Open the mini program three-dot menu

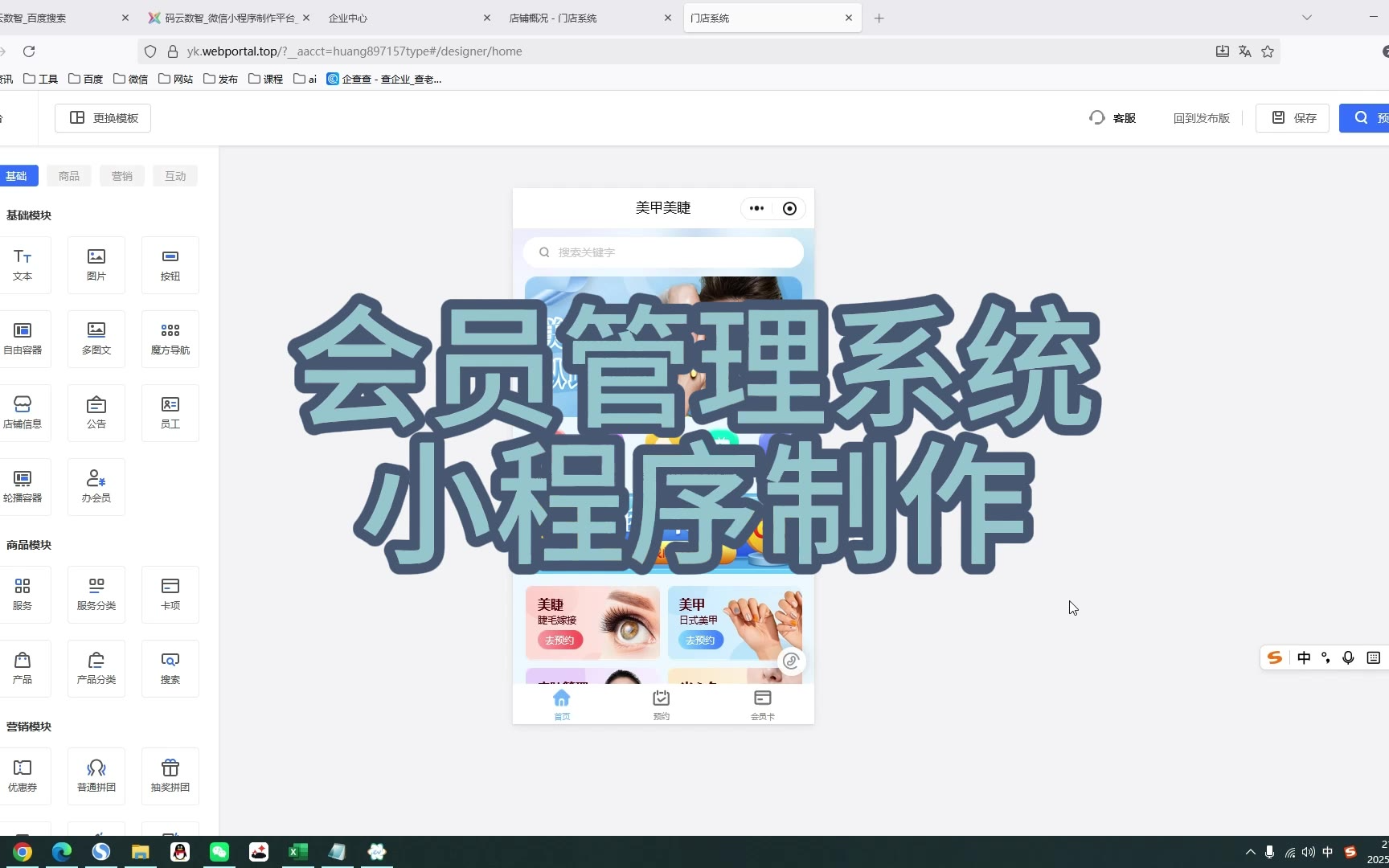point(756,208)
